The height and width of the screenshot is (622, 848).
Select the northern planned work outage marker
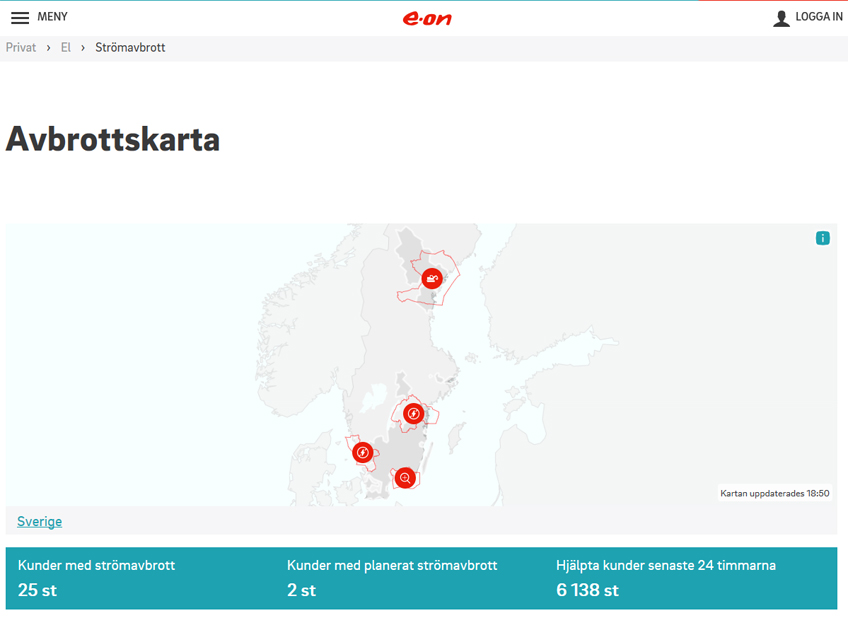[x=432, y=279]
